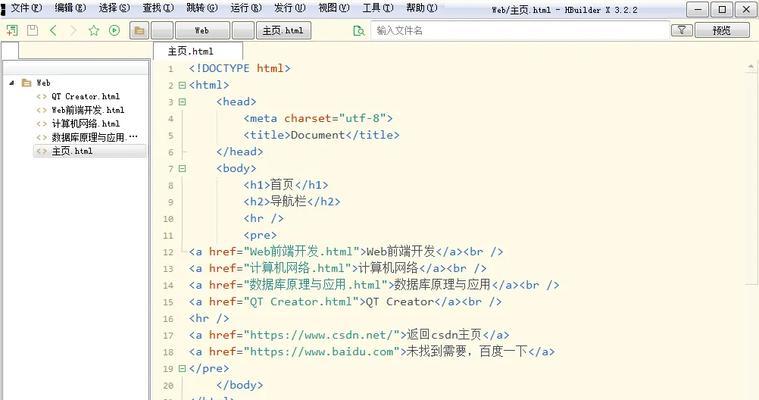Click the new file toolbar icon
759x400 pixels.
12,31
